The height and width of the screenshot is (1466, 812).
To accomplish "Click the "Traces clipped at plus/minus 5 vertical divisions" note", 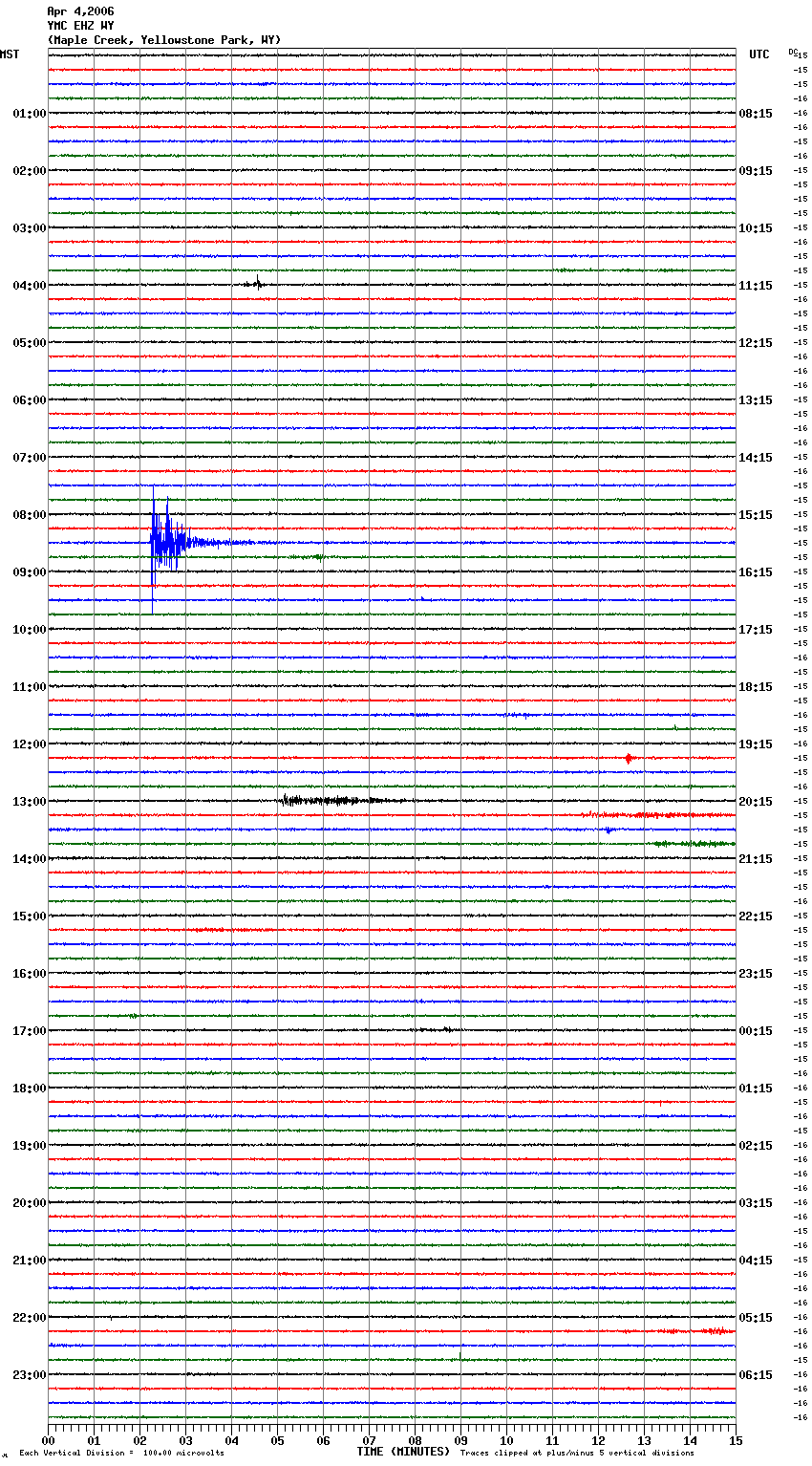I will click(577, 1454).
